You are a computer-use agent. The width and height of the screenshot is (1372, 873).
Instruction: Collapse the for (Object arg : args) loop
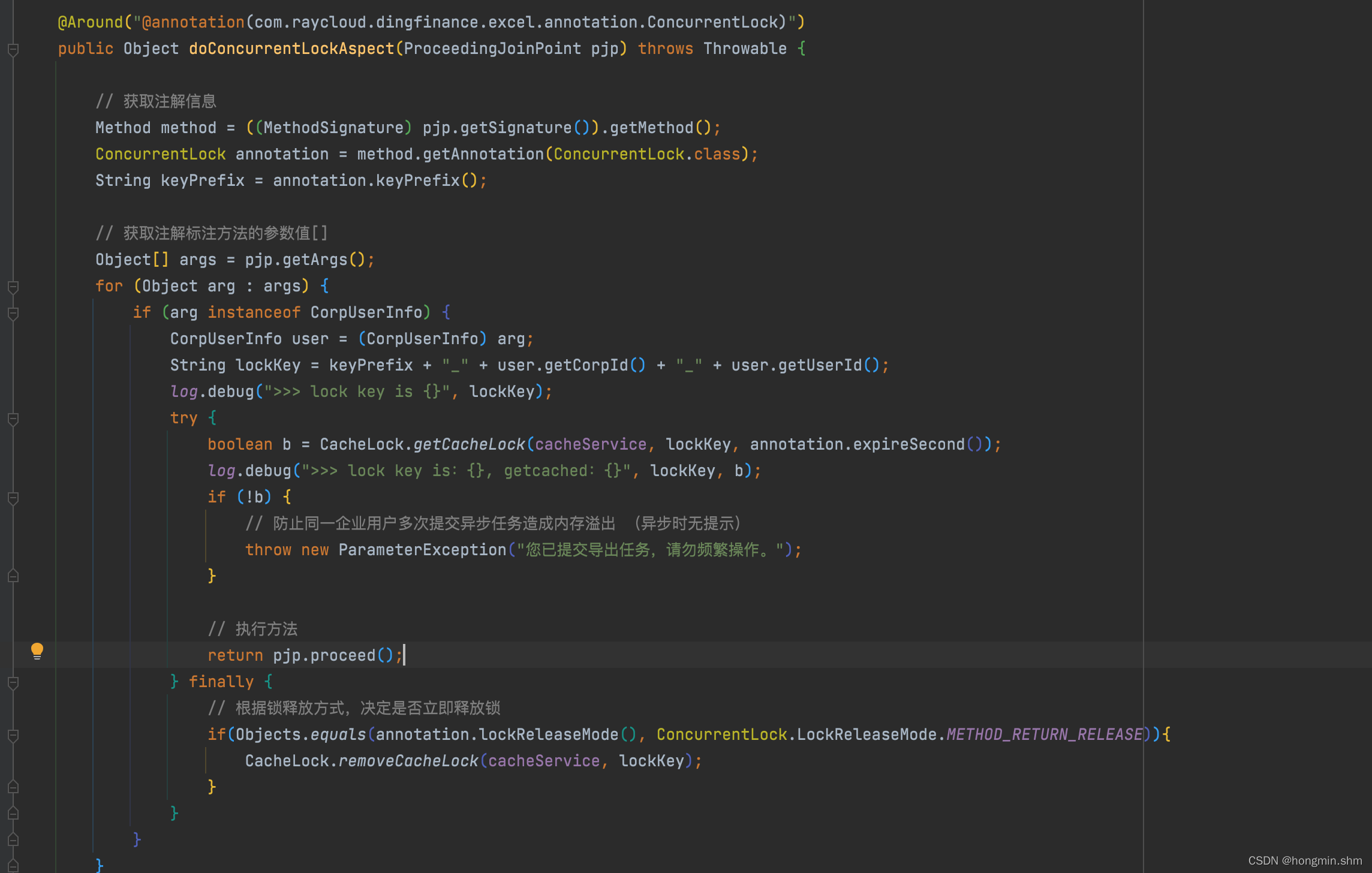13,287
